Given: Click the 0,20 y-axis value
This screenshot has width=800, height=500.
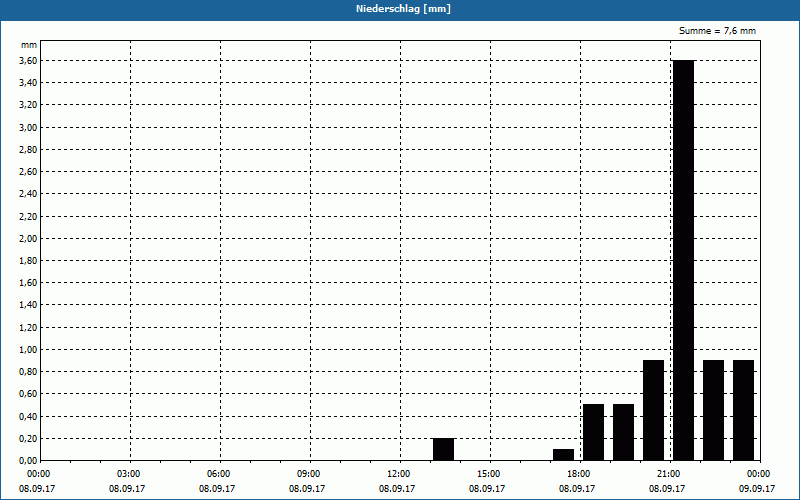Looking at the screenshot, I should pyautogui.click(x=28, y=438).
